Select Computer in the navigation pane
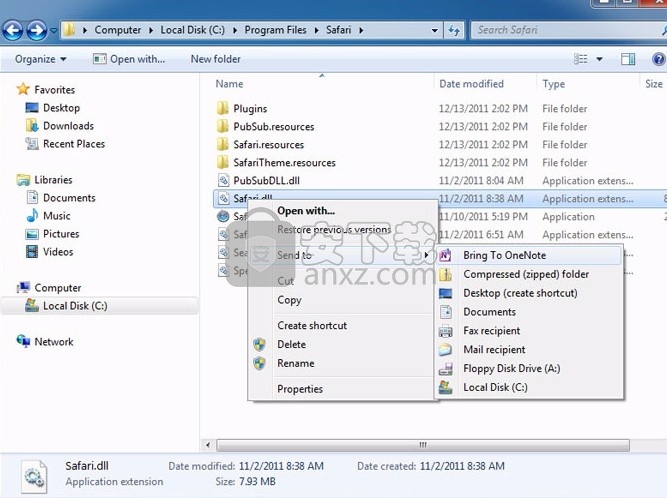667x498 pixels. 58,288
